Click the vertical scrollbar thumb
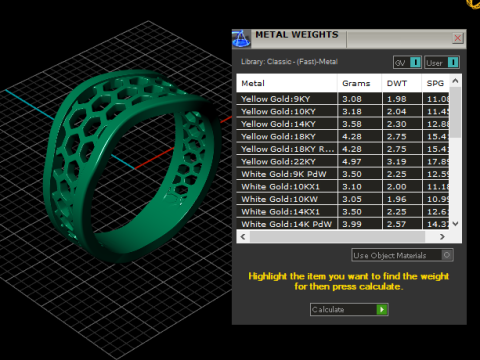 pos(455,112)
